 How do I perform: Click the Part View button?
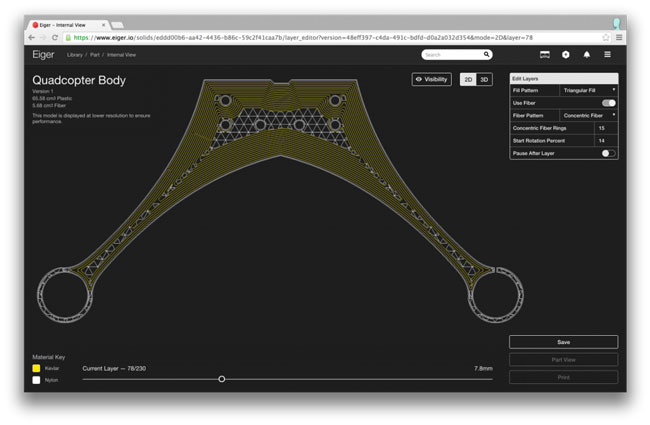tap(564, 359)
